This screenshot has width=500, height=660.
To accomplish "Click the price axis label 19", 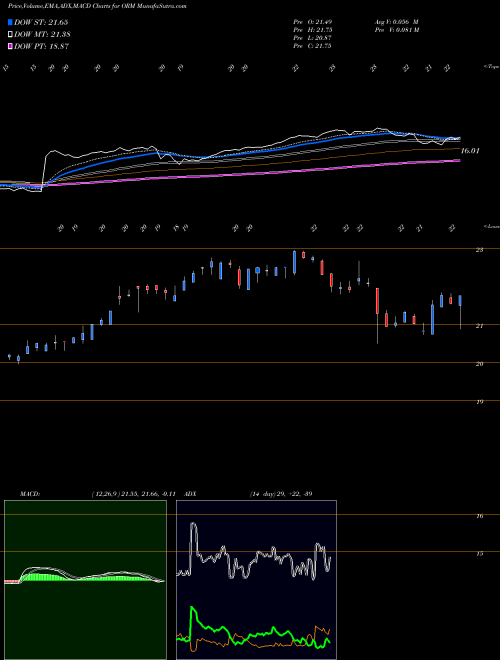I will tap(479, 402).
